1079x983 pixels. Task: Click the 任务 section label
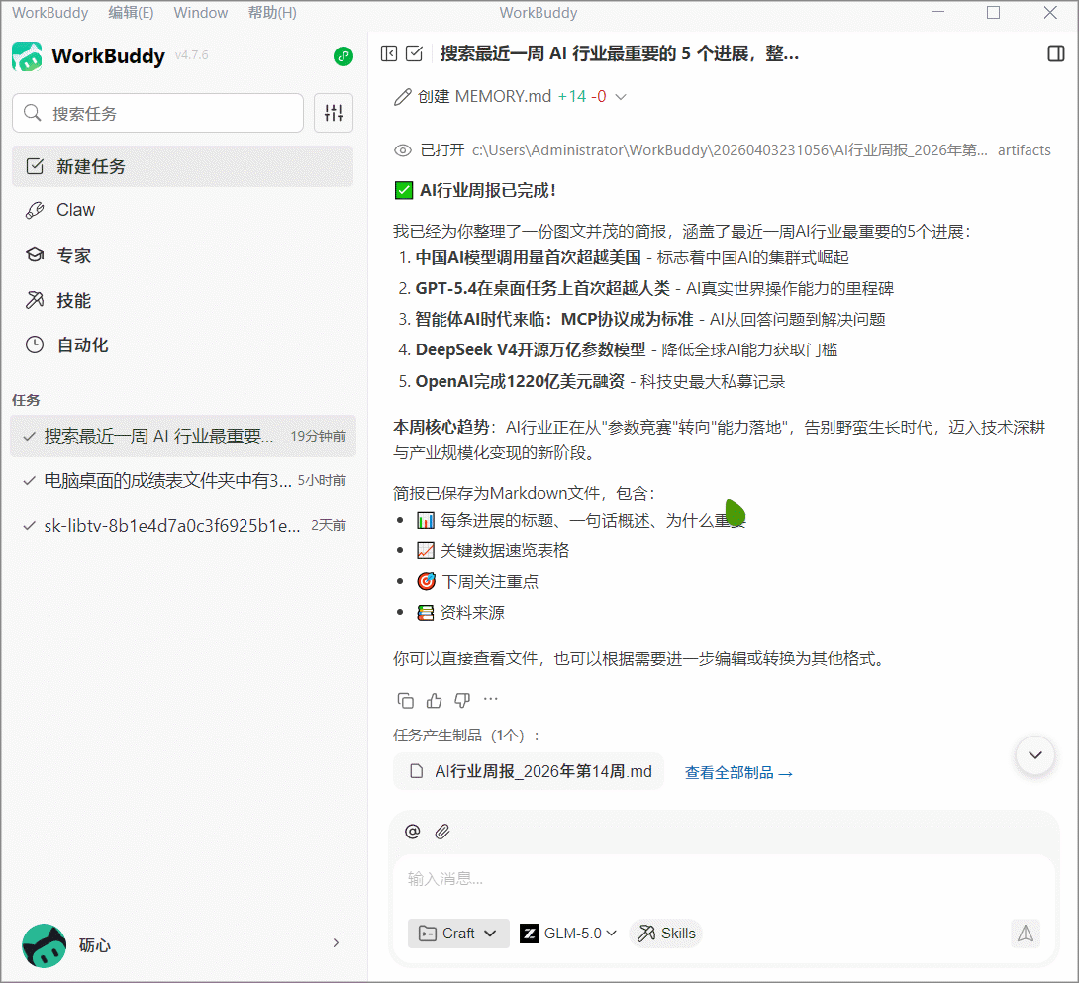click(26, 400)
